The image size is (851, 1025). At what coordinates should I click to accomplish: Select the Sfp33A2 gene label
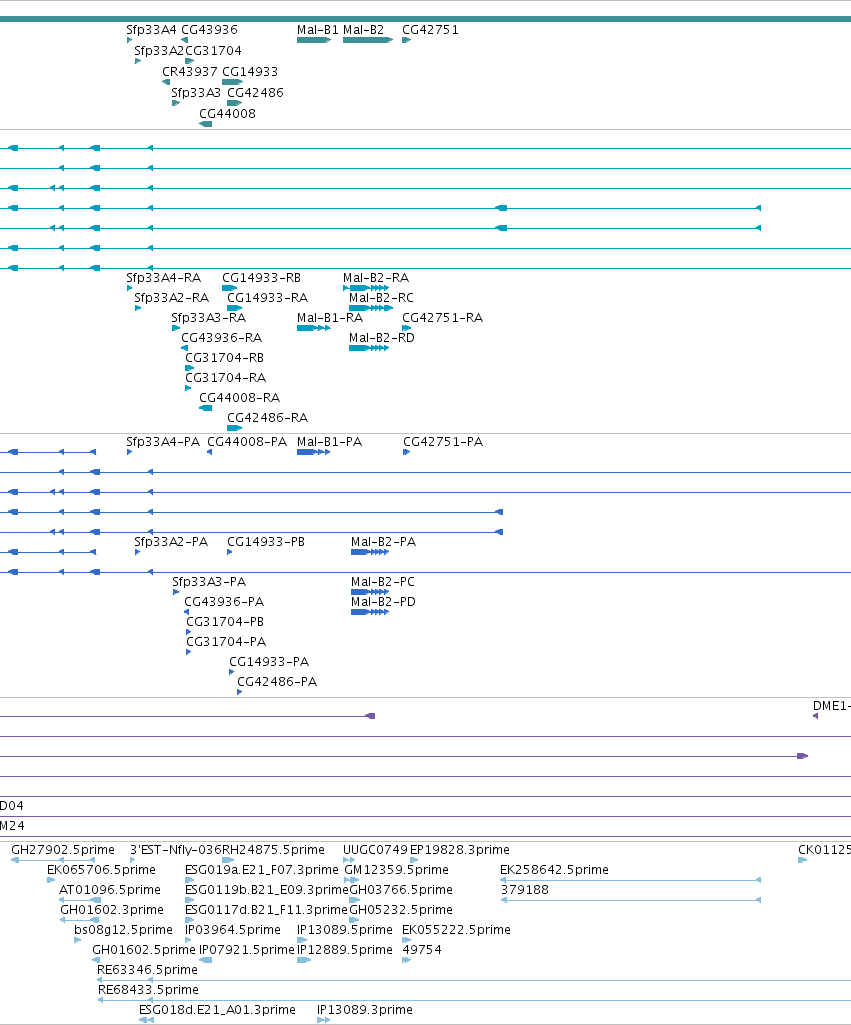coord(159,51)
